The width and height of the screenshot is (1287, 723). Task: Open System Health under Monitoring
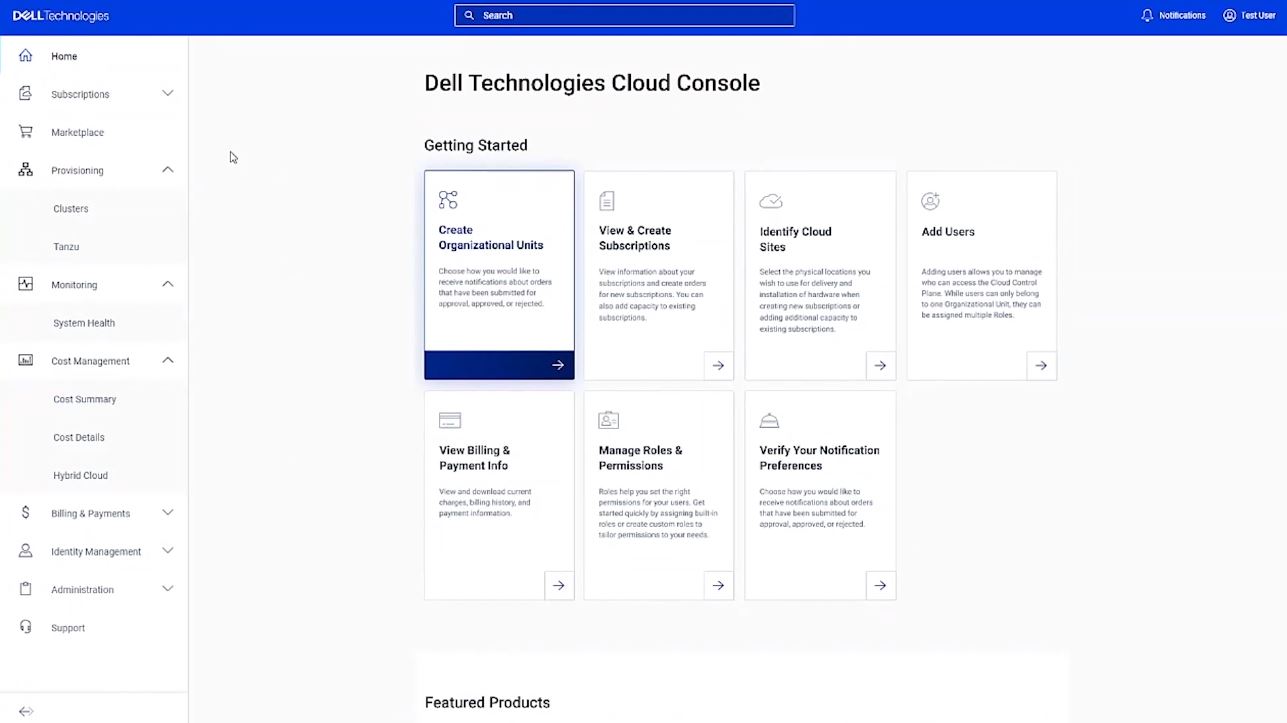tap(84, 323)
